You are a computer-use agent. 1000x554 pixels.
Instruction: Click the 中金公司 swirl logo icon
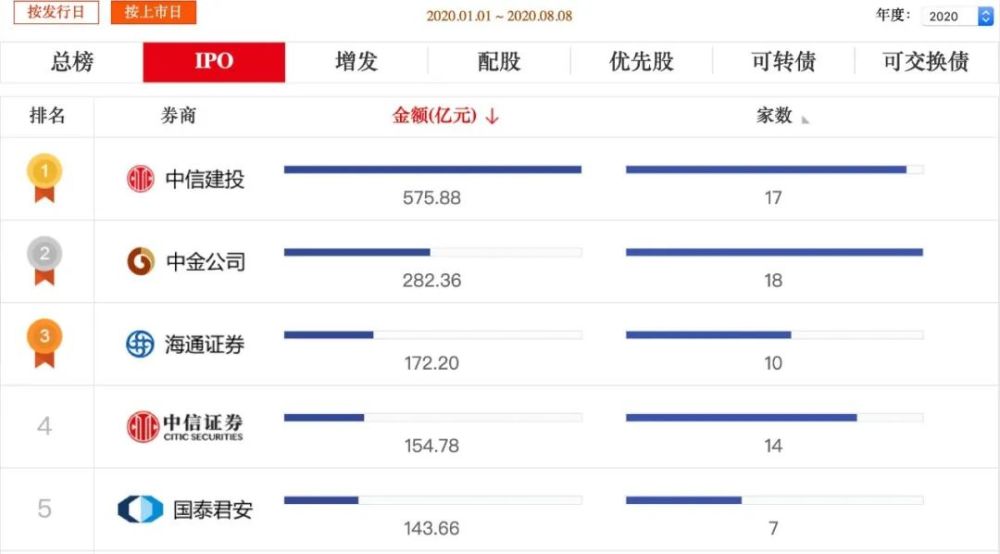[141, 261]
